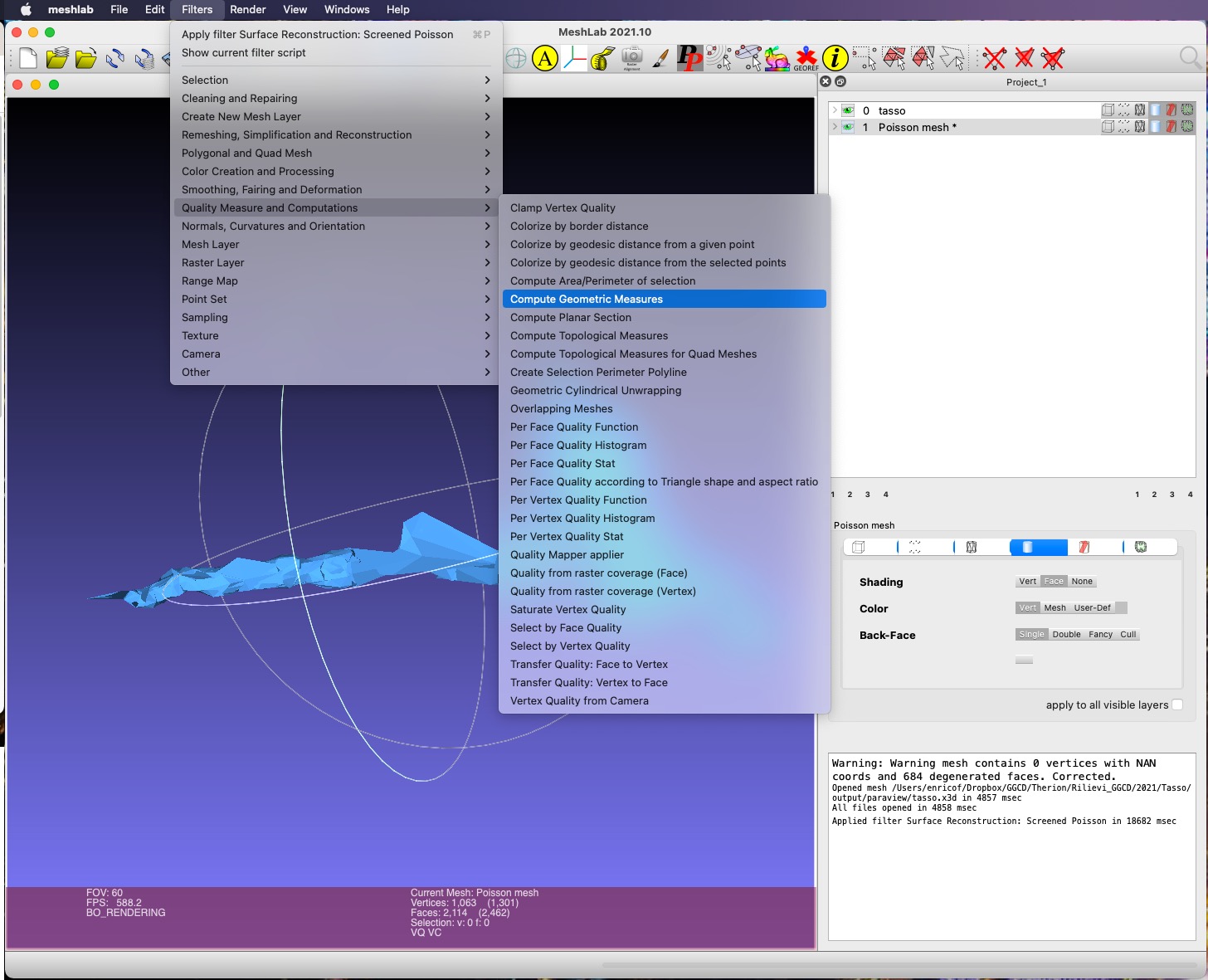Viewport: 1208px width, 980px height.
Task: Expand the Poisson mesh layer row
Action: click(835, 127)
